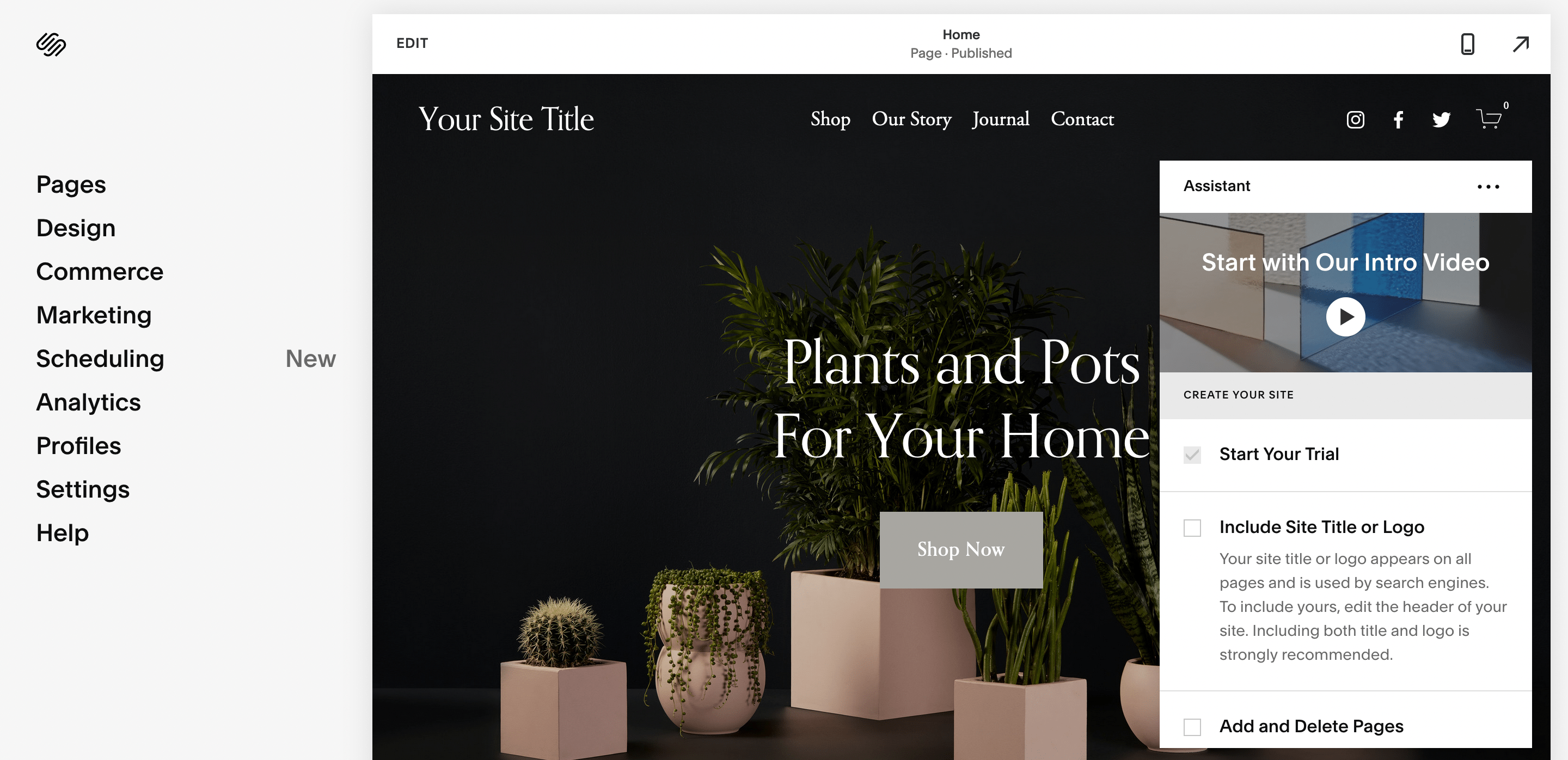
Task: Click the Facebook social media icon
Action: point(1399,119)
